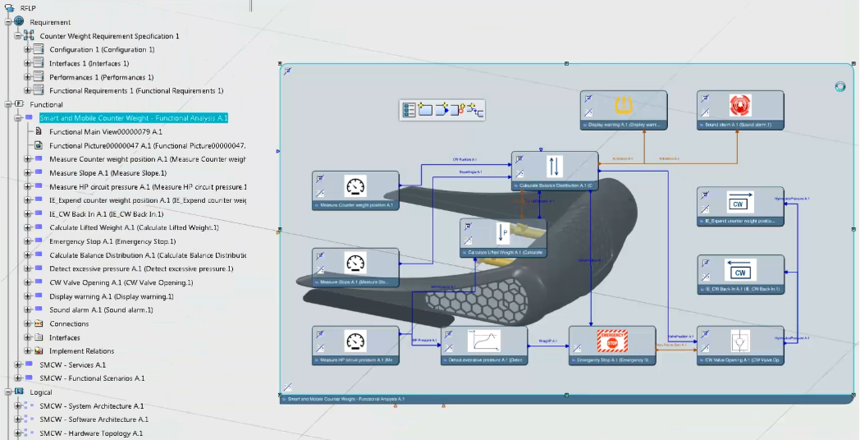Image resolution: width=860 pixels, height=440 pixels.
Task: Expand Measure Slope A.1 tree node
Action: pos(27,173)
